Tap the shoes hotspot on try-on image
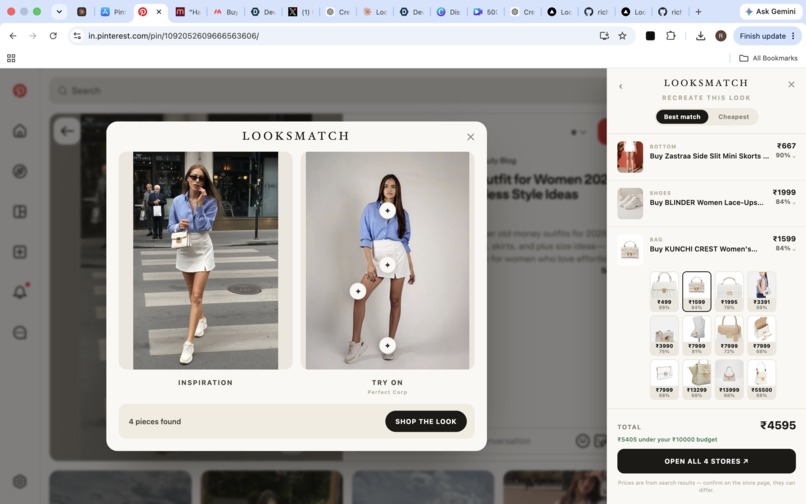The height and width of the screenshot is (504, 806). [388, 346]
